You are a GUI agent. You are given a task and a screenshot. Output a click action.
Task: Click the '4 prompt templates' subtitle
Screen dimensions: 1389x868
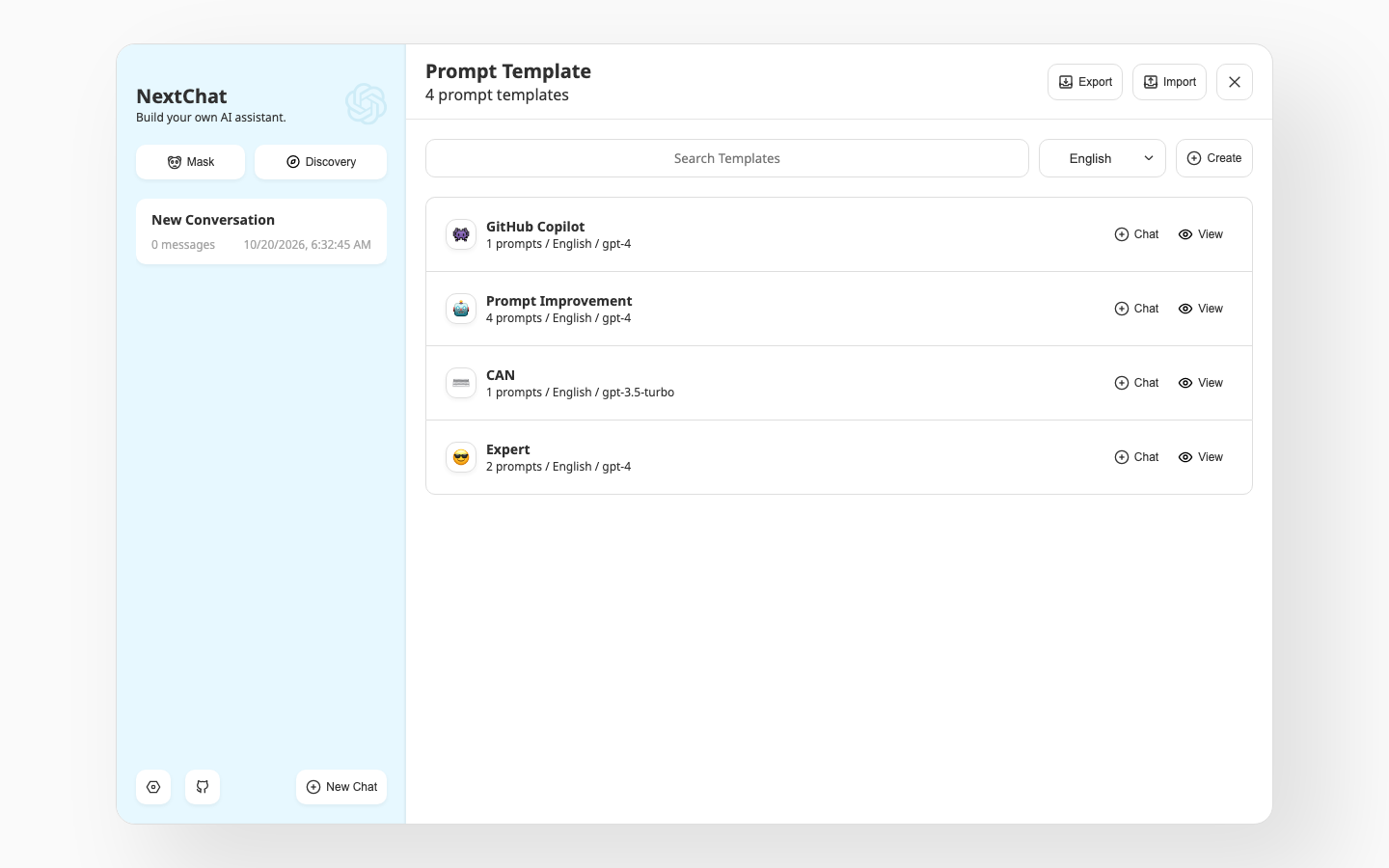pyautogui.click(x=497, y=95)
